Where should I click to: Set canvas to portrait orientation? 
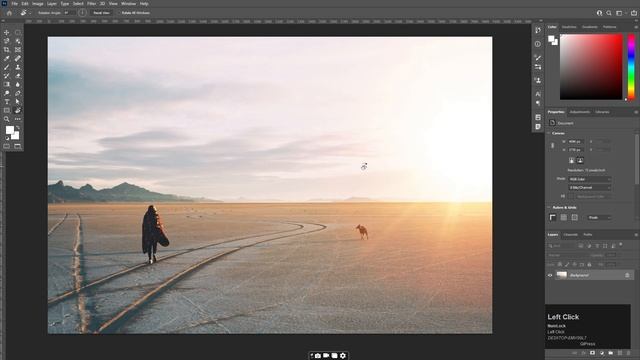571,160
